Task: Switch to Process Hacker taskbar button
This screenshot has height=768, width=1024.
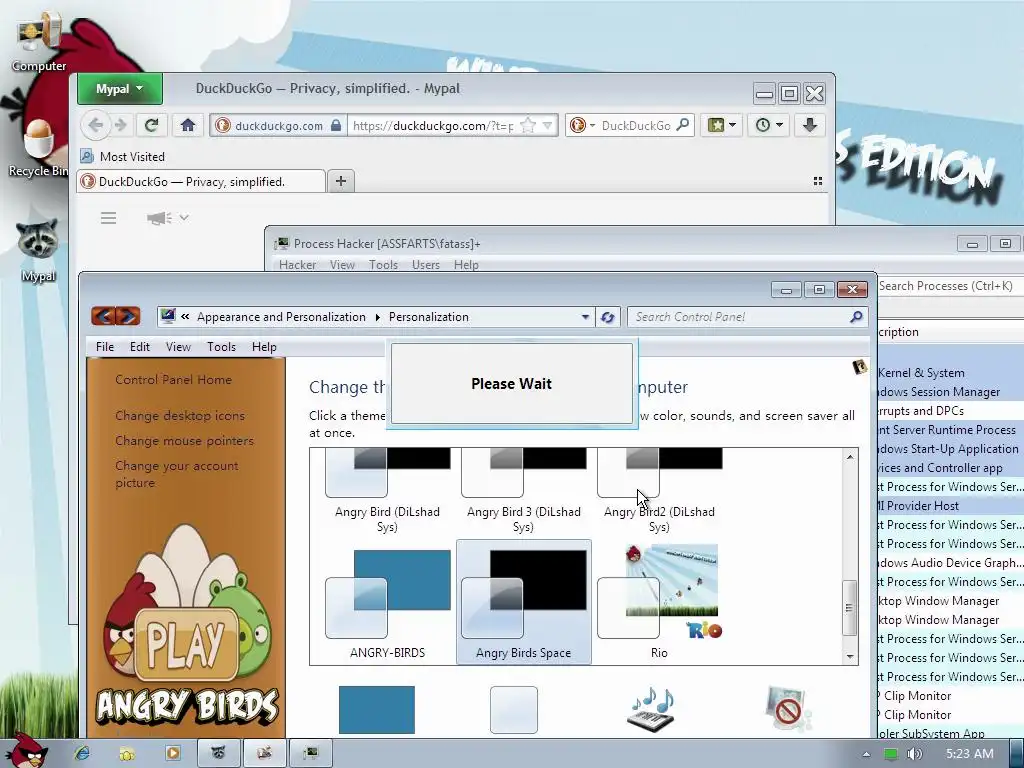Action: pos(310,754)
